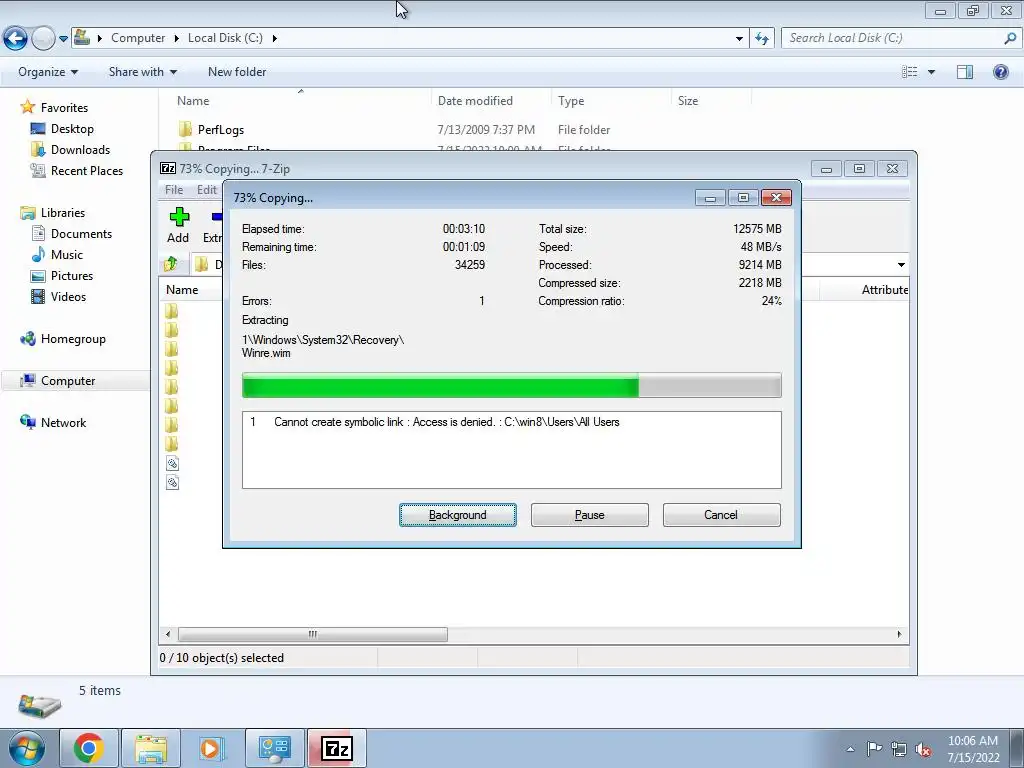Click the Explorer help question icon

coord(1000,72)
